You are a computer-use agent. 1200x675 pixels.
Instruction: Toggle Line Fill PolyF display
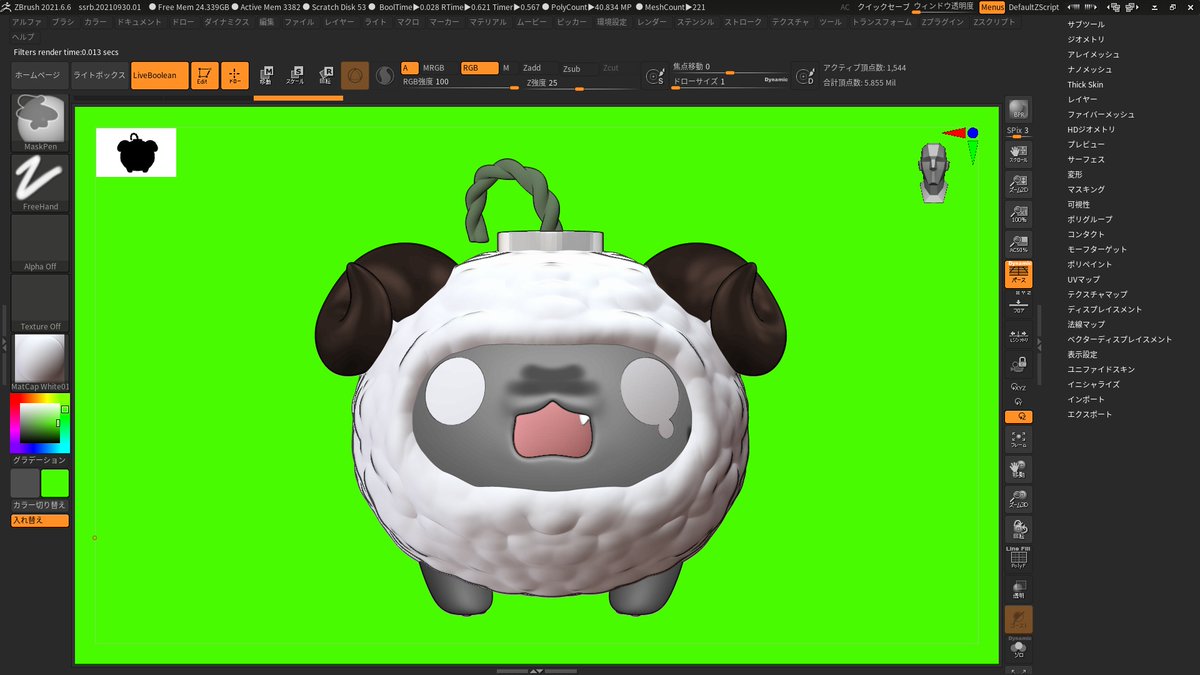1019,560
